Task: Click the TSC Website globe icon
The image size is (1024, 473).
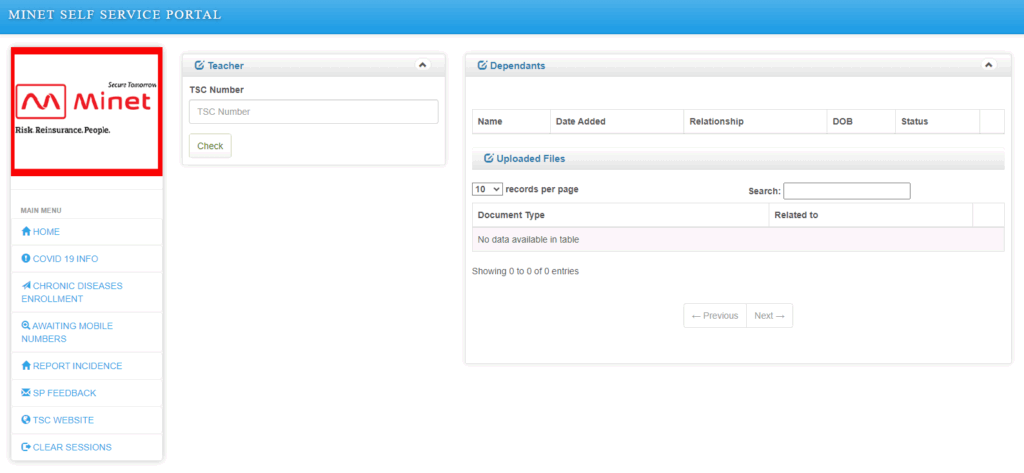Action: [26, 420]
